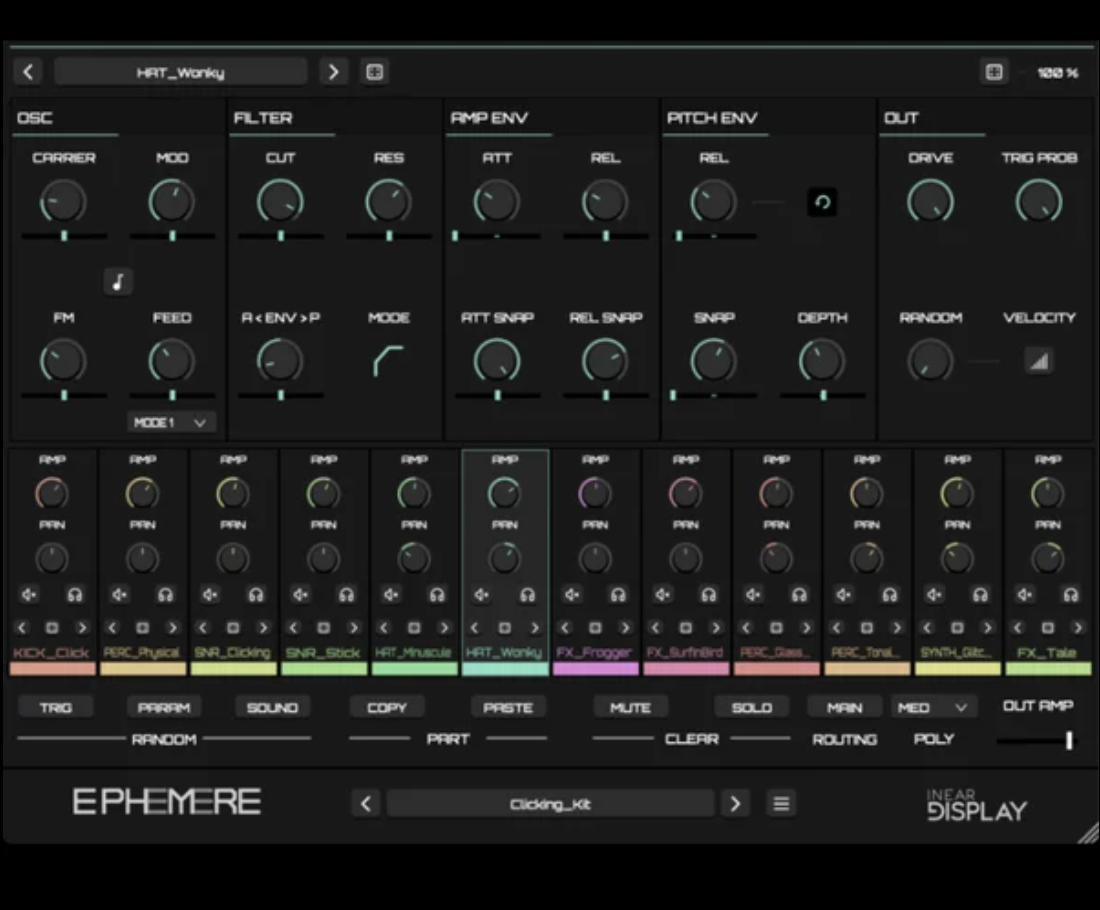Click previous sound arrow on HAT_Minuscule channel
The image size is (1100, 910).
pyautogui.click(x=384, y=627)
